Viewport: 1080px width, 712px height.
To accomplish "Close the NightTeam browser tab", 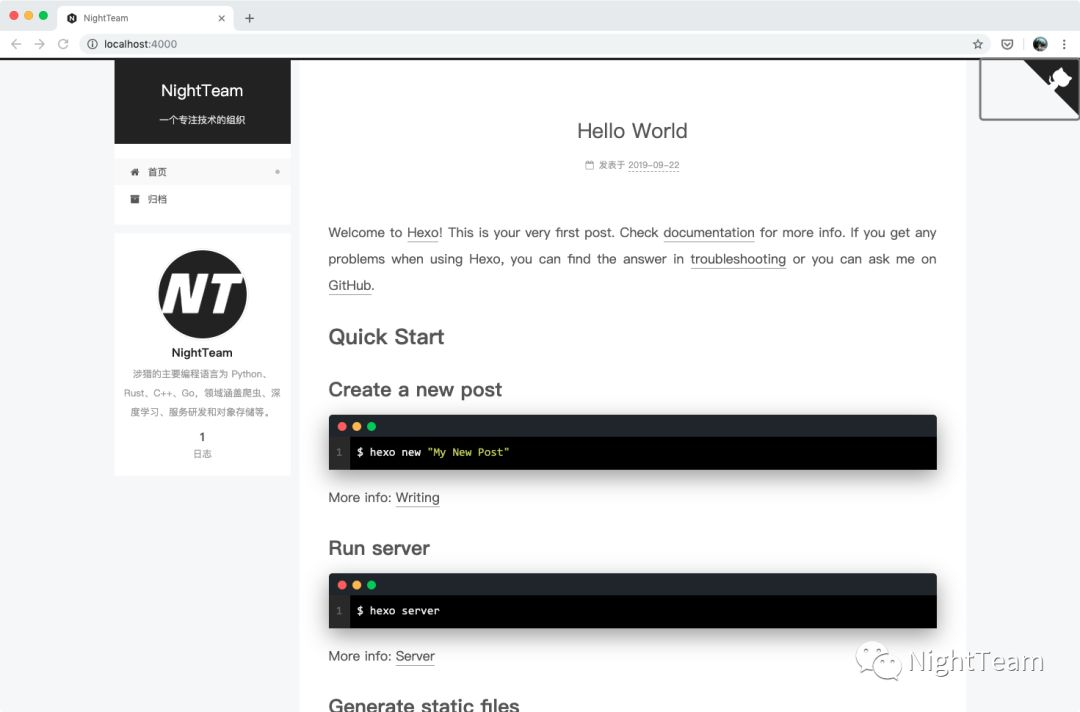I will tap(221, 18).
